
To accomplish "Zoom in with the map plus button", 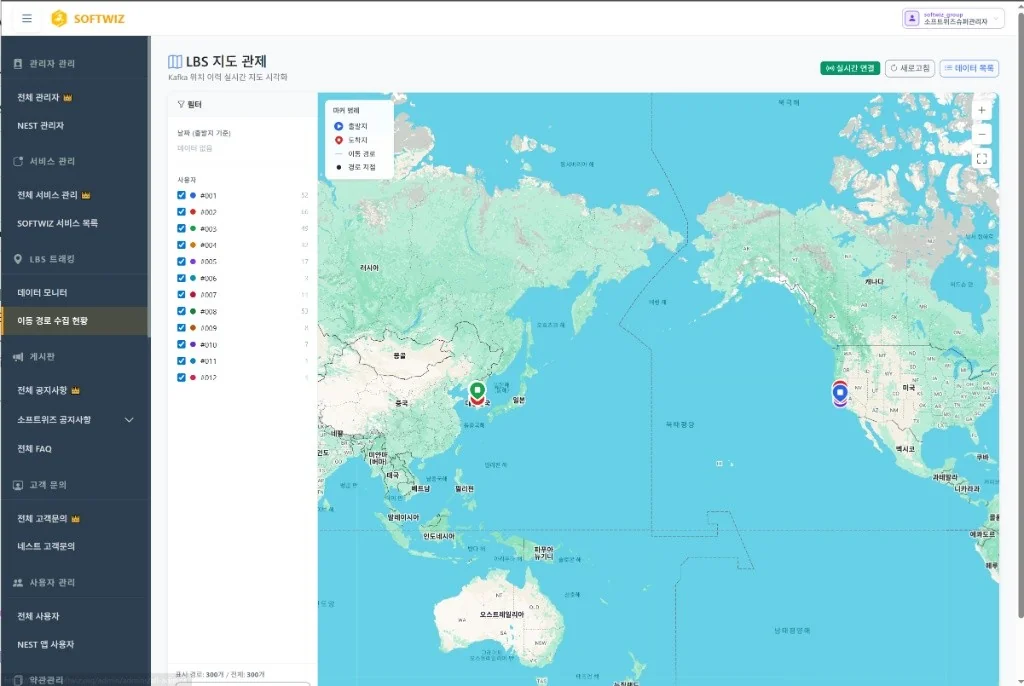I will (982, 110).
